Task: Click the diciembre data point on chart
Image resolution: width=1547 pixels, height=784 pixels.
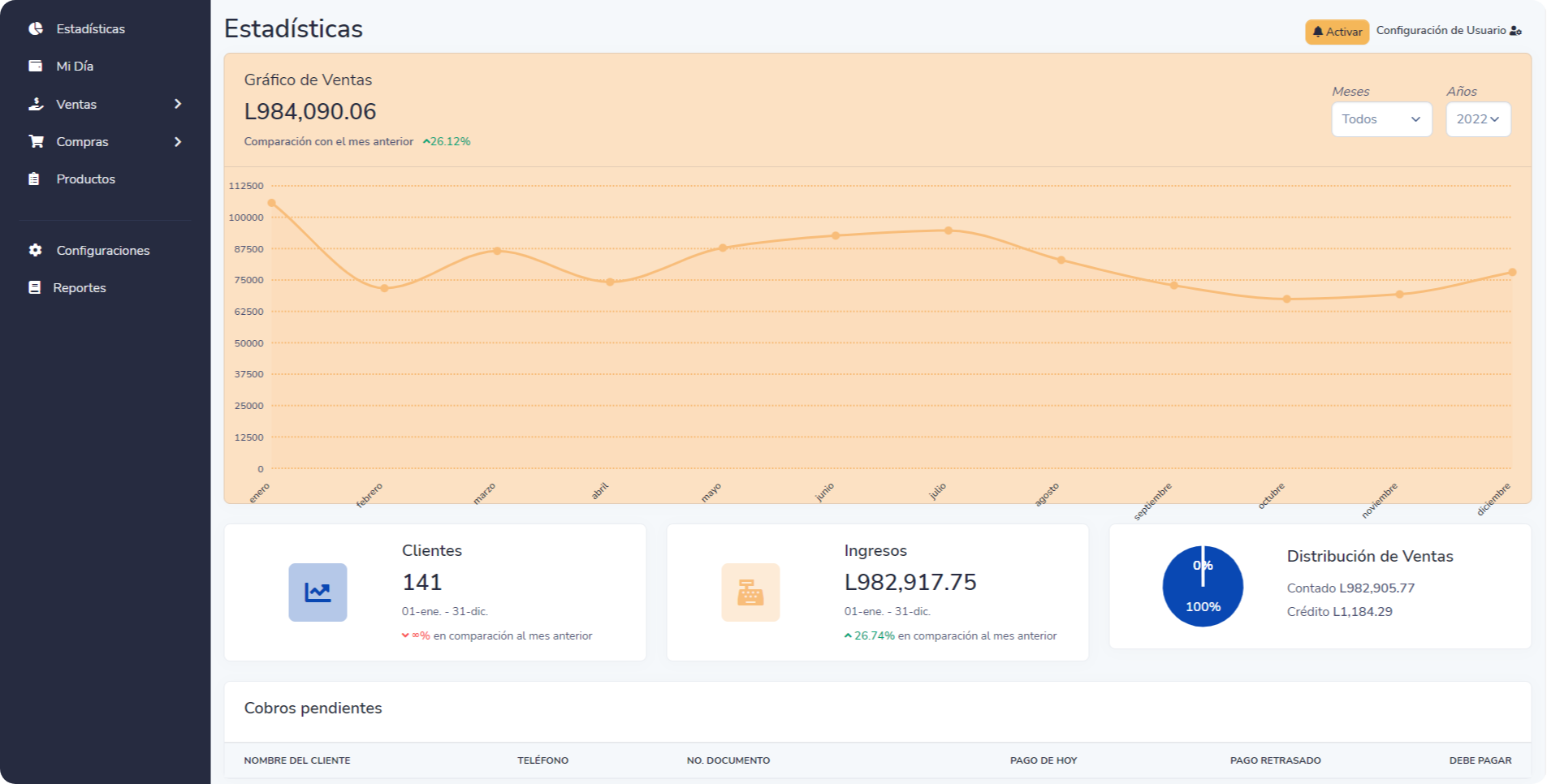Action: pyautogui.click(x=1512, y=273)
